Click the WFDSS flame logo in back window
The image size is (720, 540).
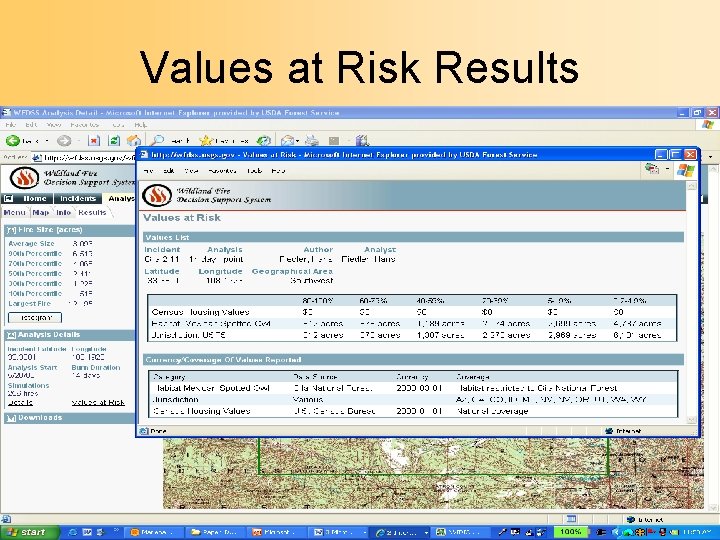click(x=24, y=178)
